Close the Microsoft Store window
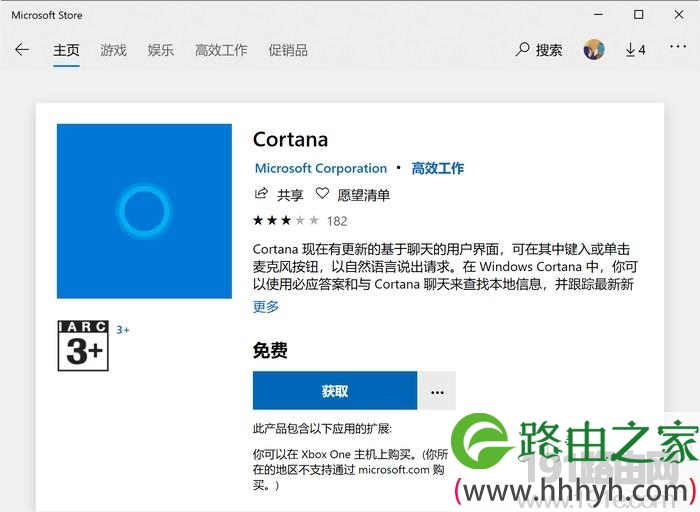The width and height of the screenshot is (700, 512). tap(679, 15)
